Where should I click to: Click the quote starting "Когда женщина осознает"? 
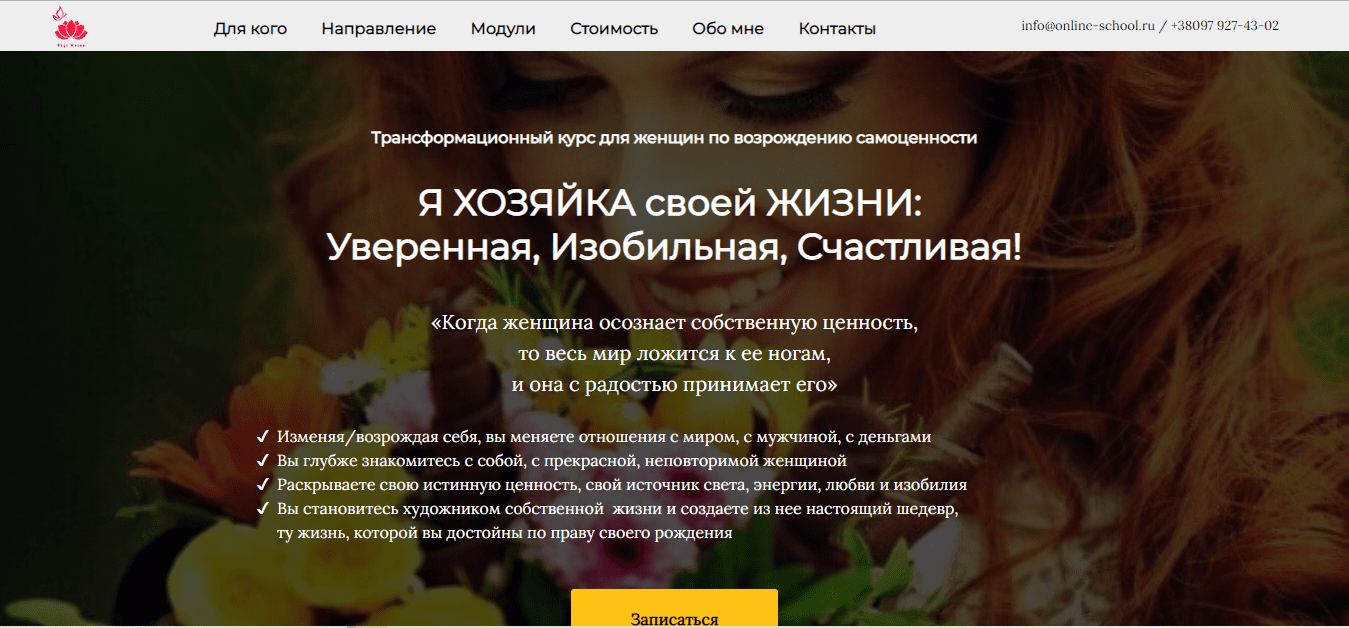pyautogui.click(x=674, y=323)
